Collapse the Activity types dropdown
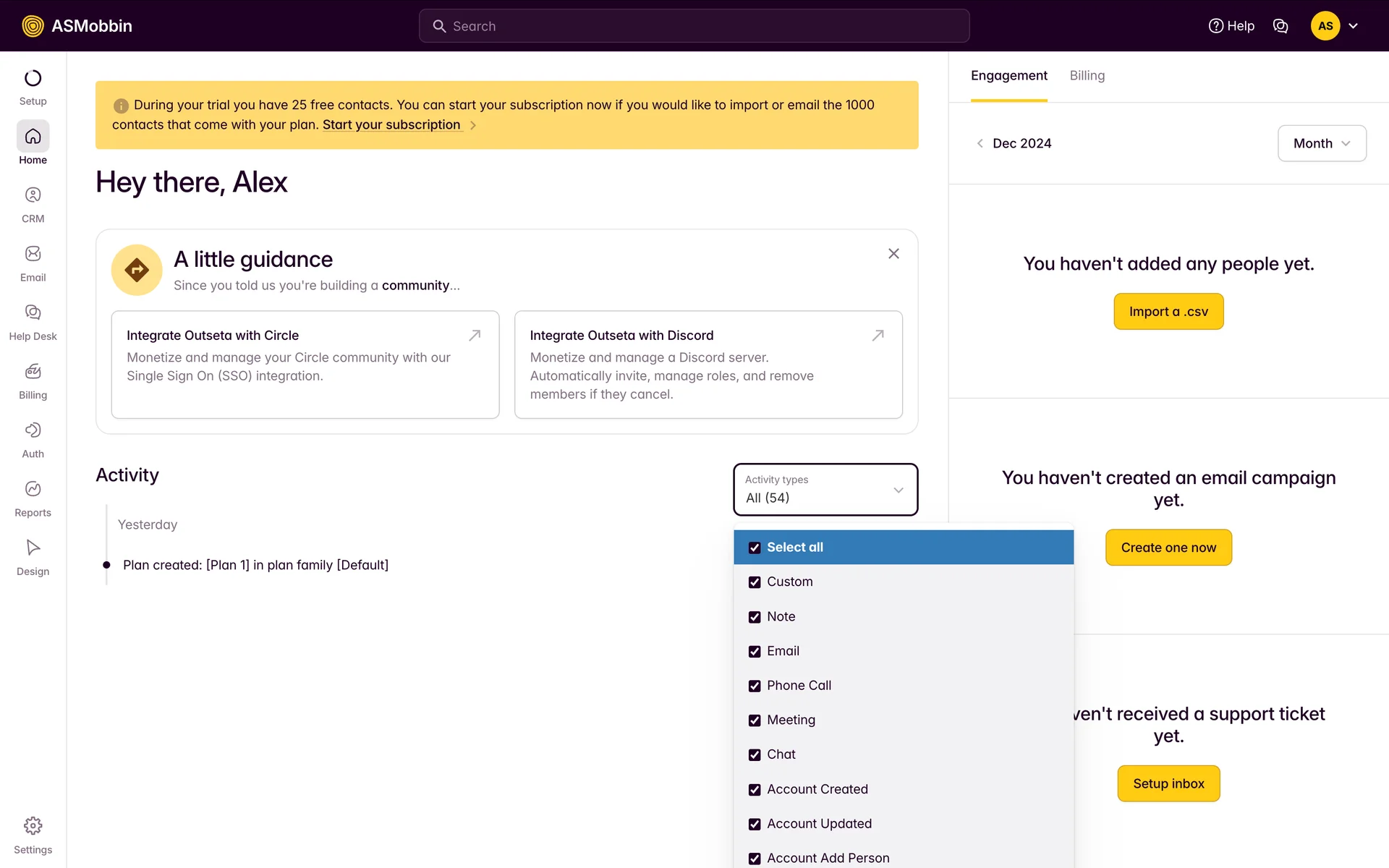 [898, 490]
